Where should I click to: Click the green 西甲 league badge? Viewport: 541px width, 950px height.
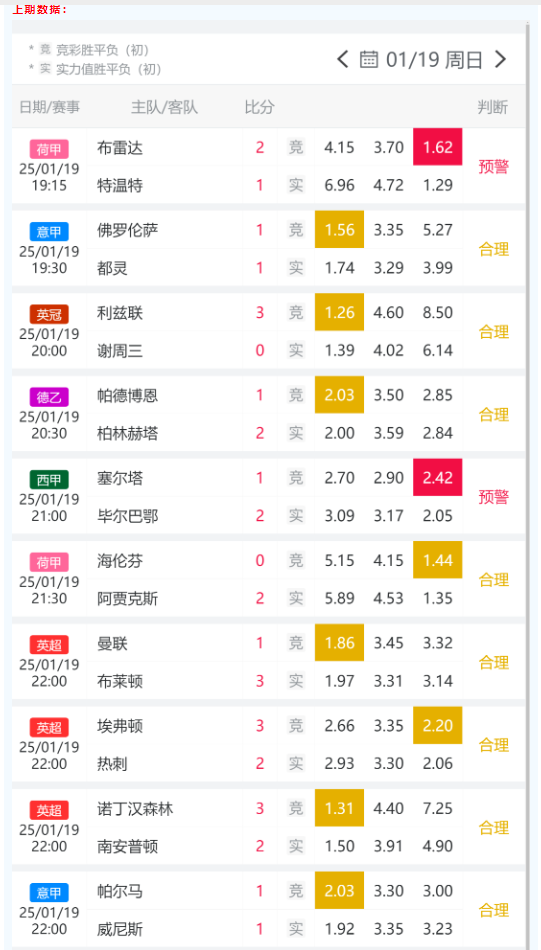click(49, 479)
